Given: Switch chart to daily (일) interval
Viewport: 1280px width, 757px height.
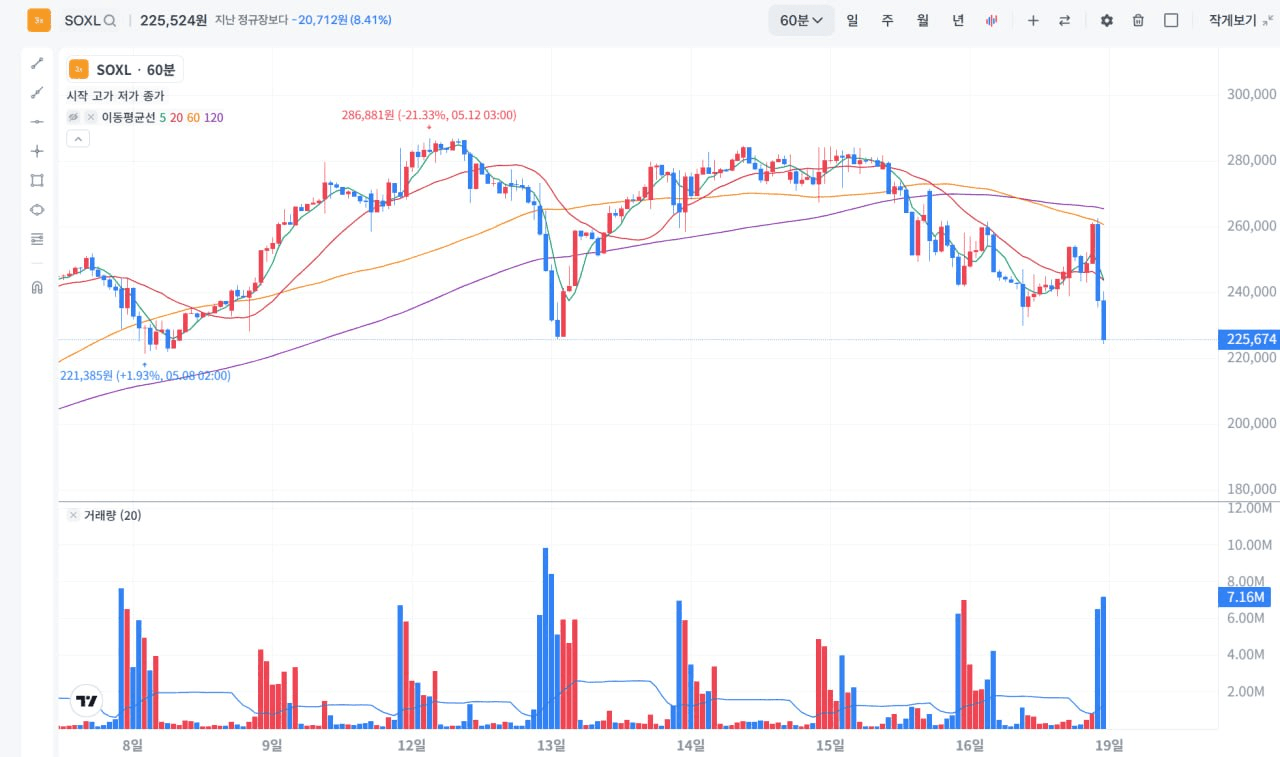Looking at the screenshot, I should [852, 20].
